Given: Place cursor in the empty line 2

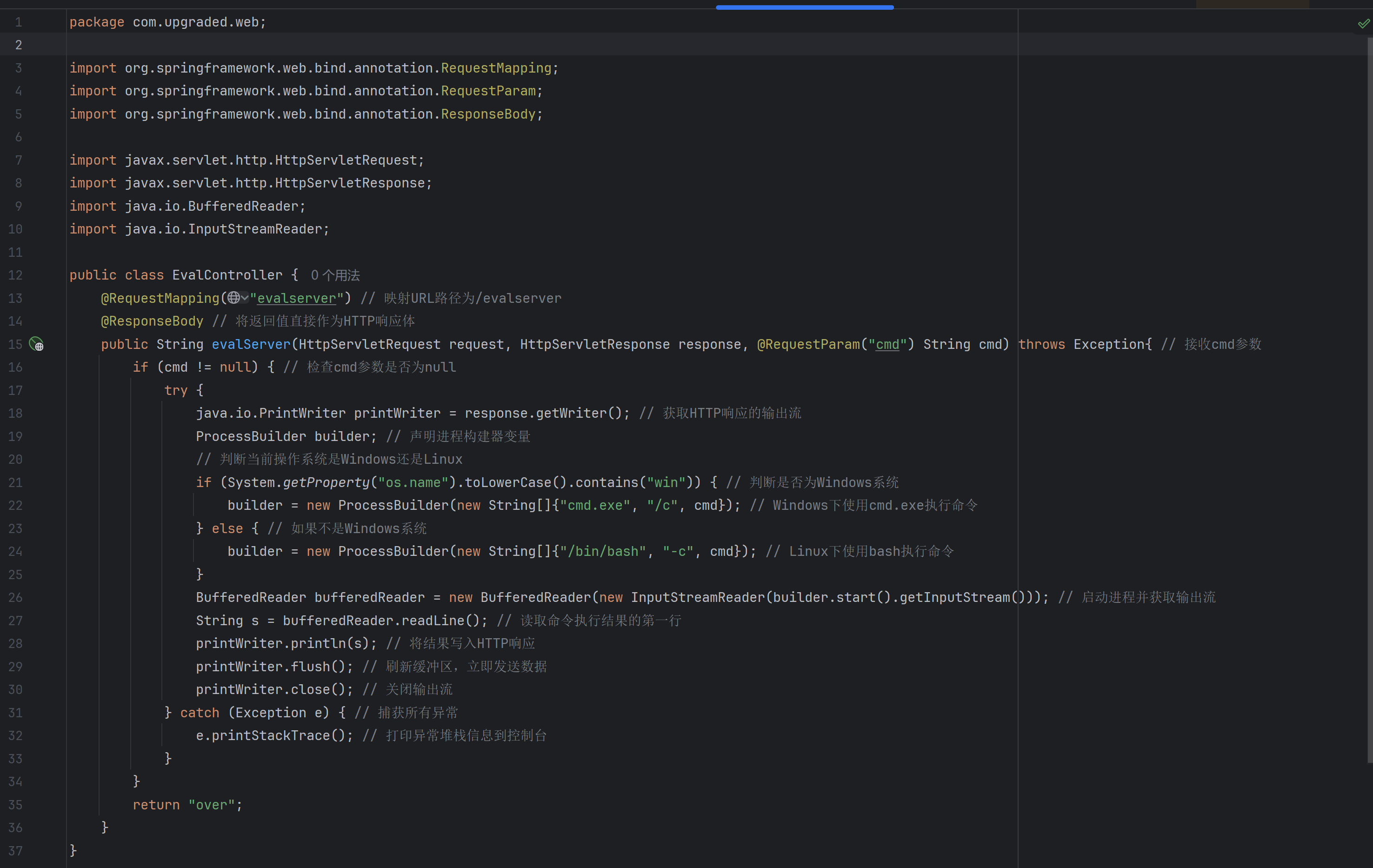Looking at the screenshot, I should point(342,45).
